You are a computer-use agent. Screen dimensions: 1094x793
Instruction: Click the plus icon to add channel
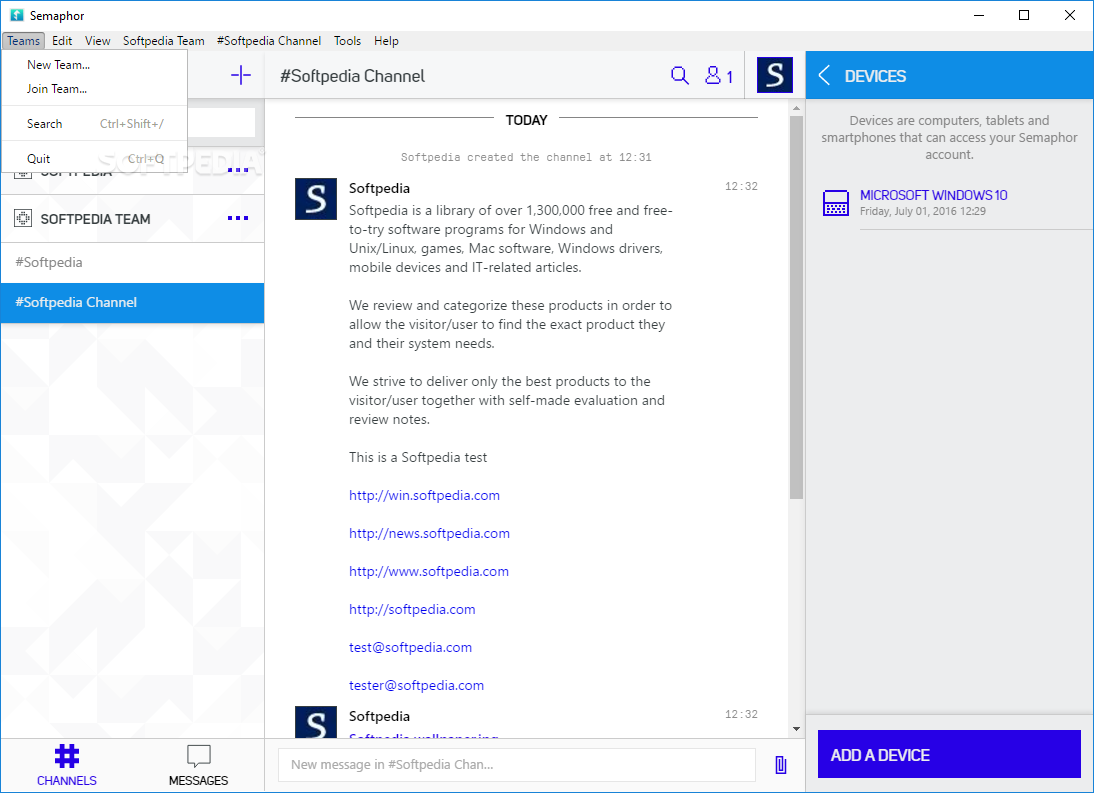point(241,75)
